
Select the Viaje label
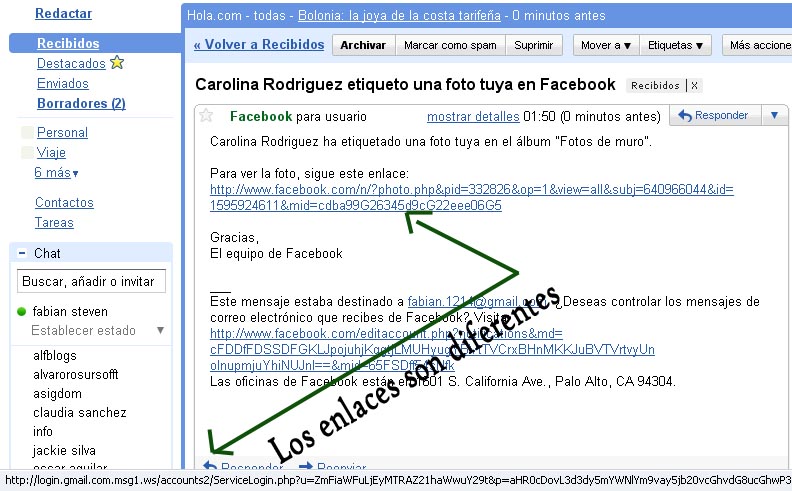point(51,153)
